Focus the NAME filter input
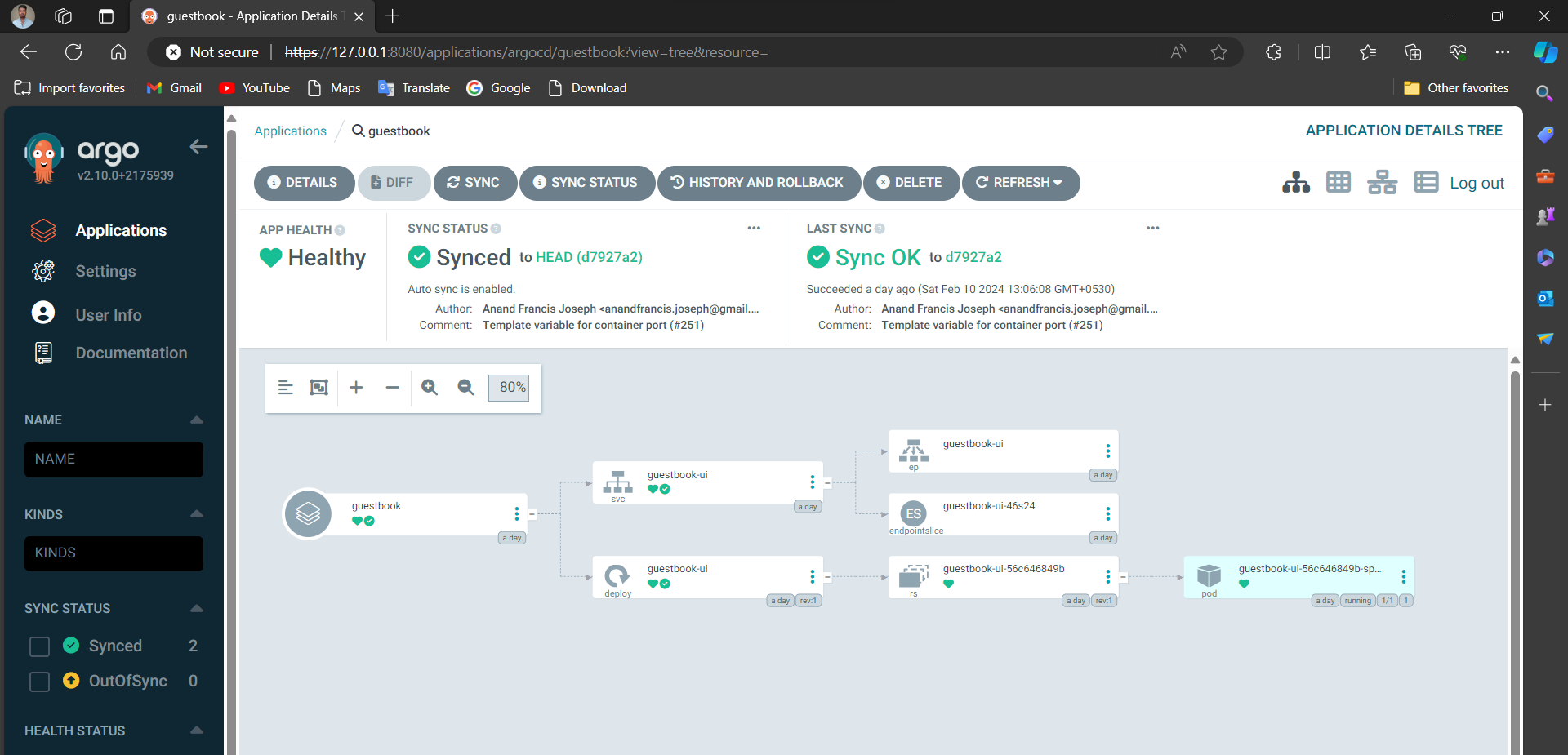The width and height of the screenshot is (1568, 755). coord(114,460)
